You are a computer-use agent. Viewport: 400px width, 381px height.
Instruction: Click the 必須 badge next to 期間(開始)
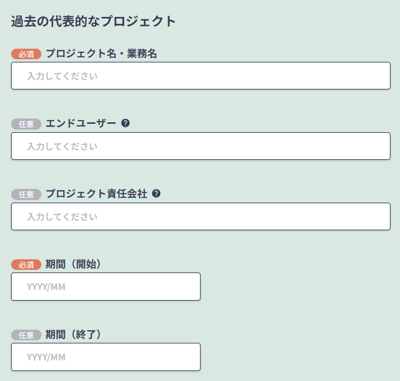click(26, 265)
